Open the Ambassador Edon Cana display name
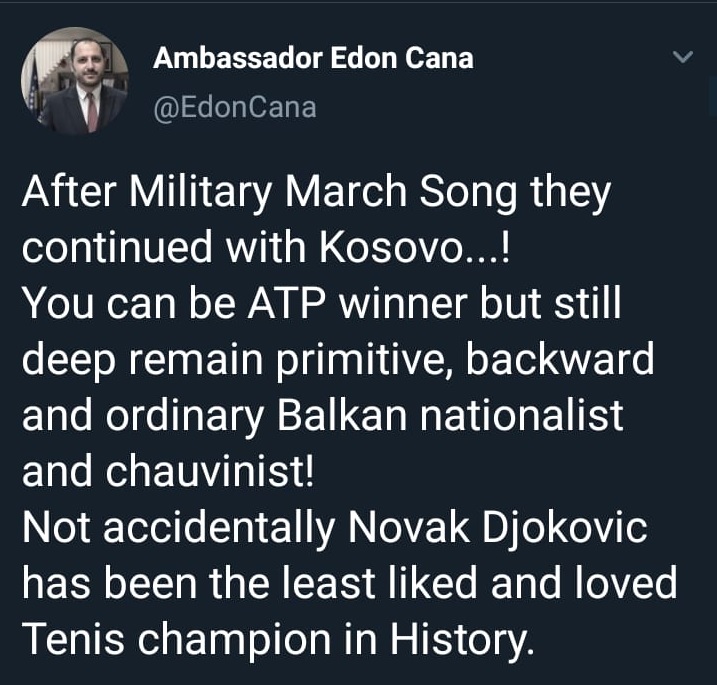The height and width of the screenshot is (685, 717). (313, 59)
